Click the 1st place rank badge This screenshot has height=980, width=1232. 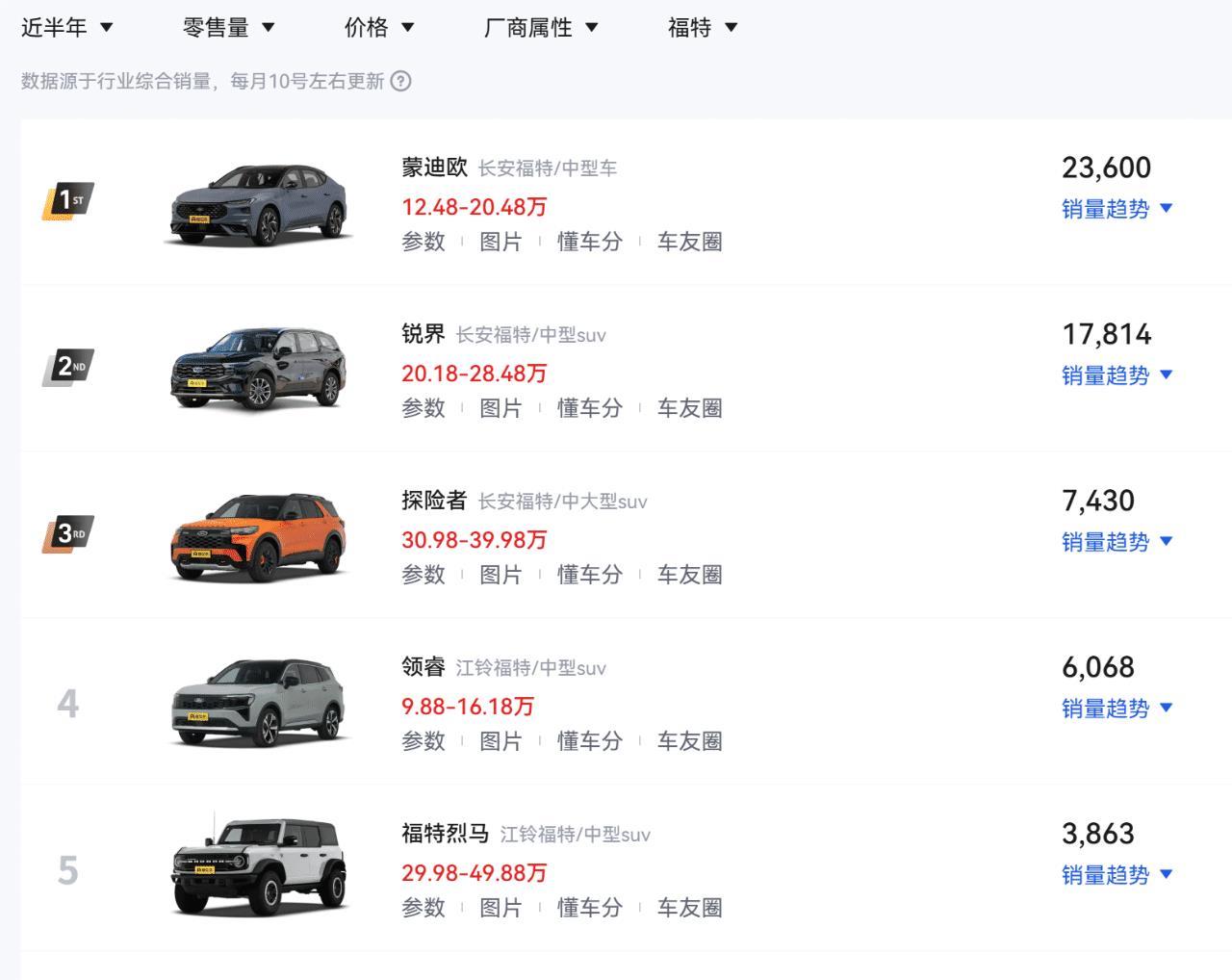click(x=67, y=200)
